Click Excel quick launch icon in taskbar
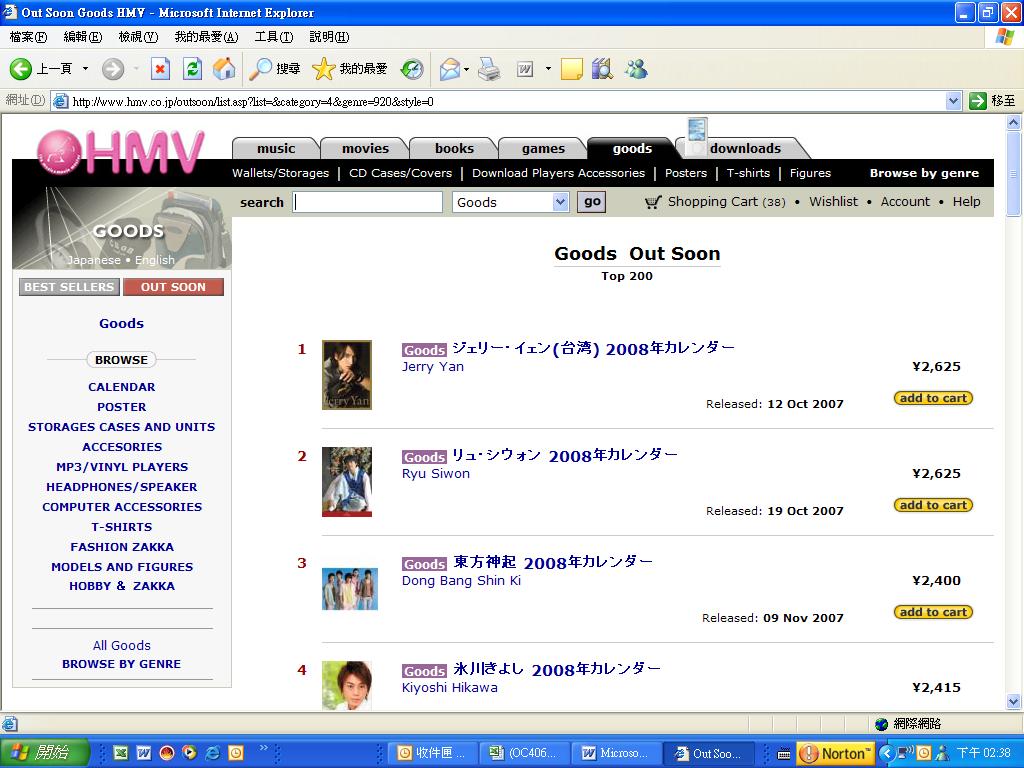The image size is (1024, 768). 121,753
